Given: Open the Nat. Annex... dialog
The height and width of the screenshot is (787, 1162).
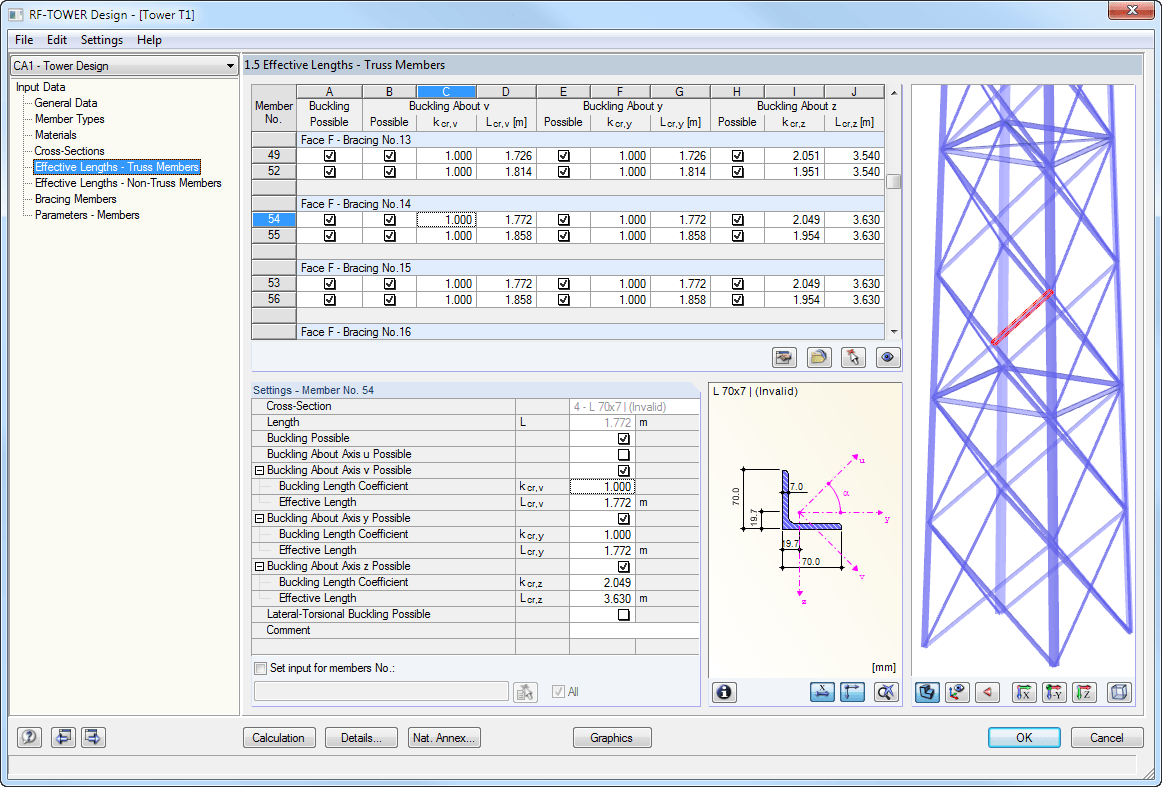Looking at the screenshot, I should 444,738.
